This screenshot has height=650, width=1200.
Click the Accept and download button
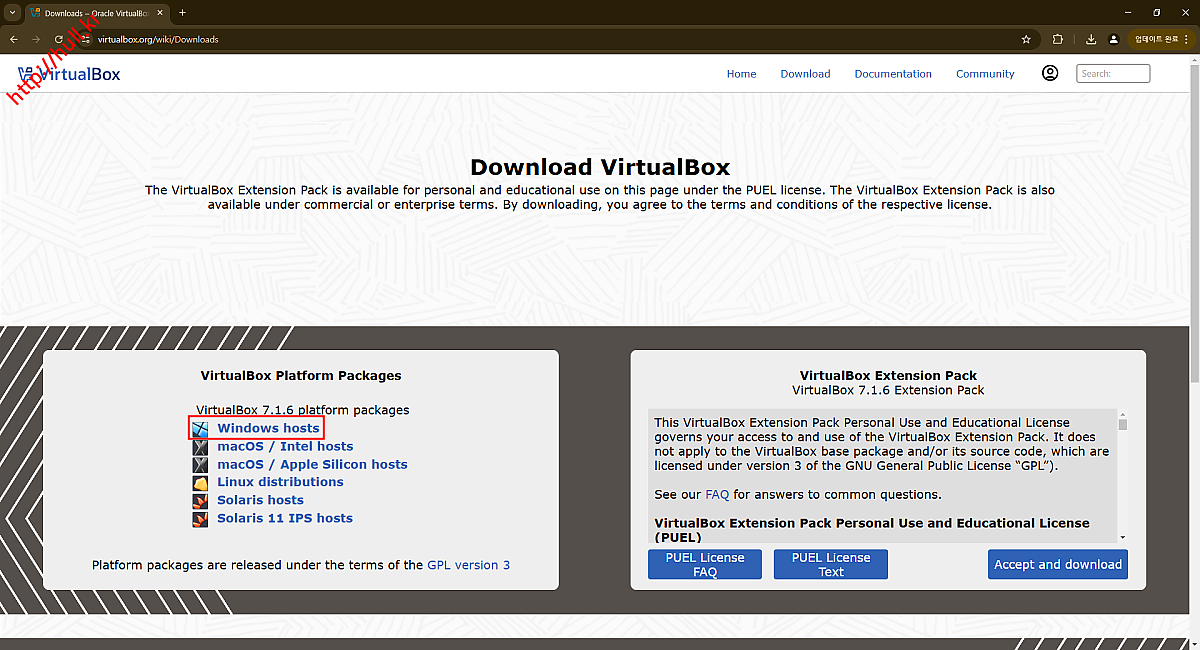pos(1058,564)
